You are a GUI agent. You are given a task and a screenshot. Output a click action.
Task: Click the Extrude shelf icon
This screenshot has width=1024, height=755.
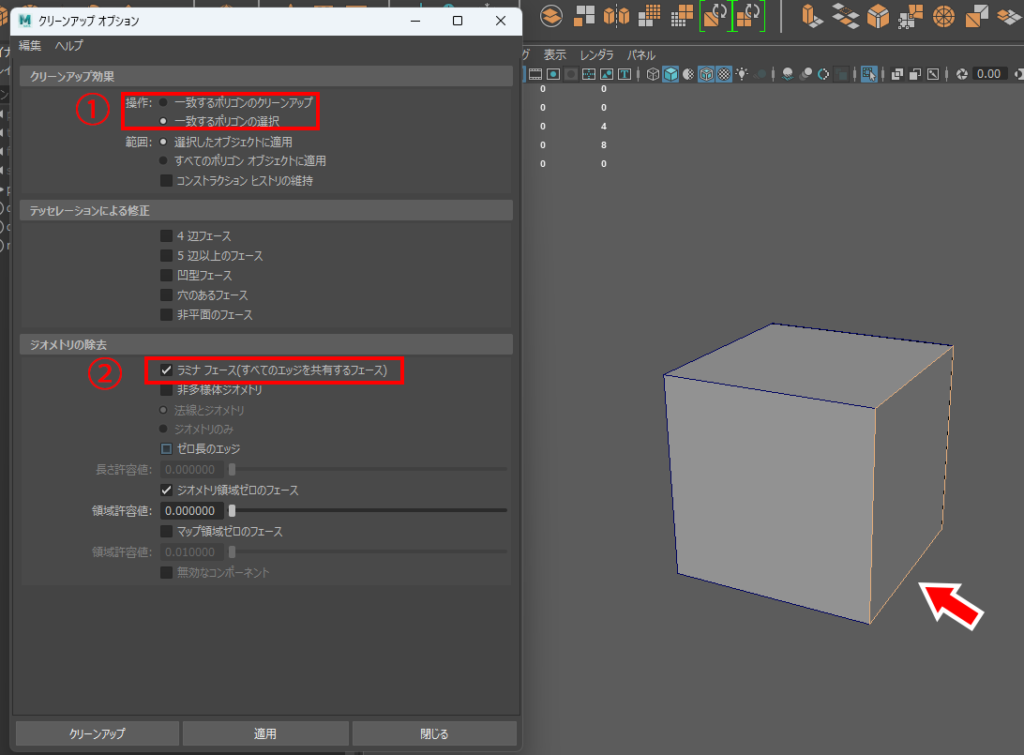815,16
